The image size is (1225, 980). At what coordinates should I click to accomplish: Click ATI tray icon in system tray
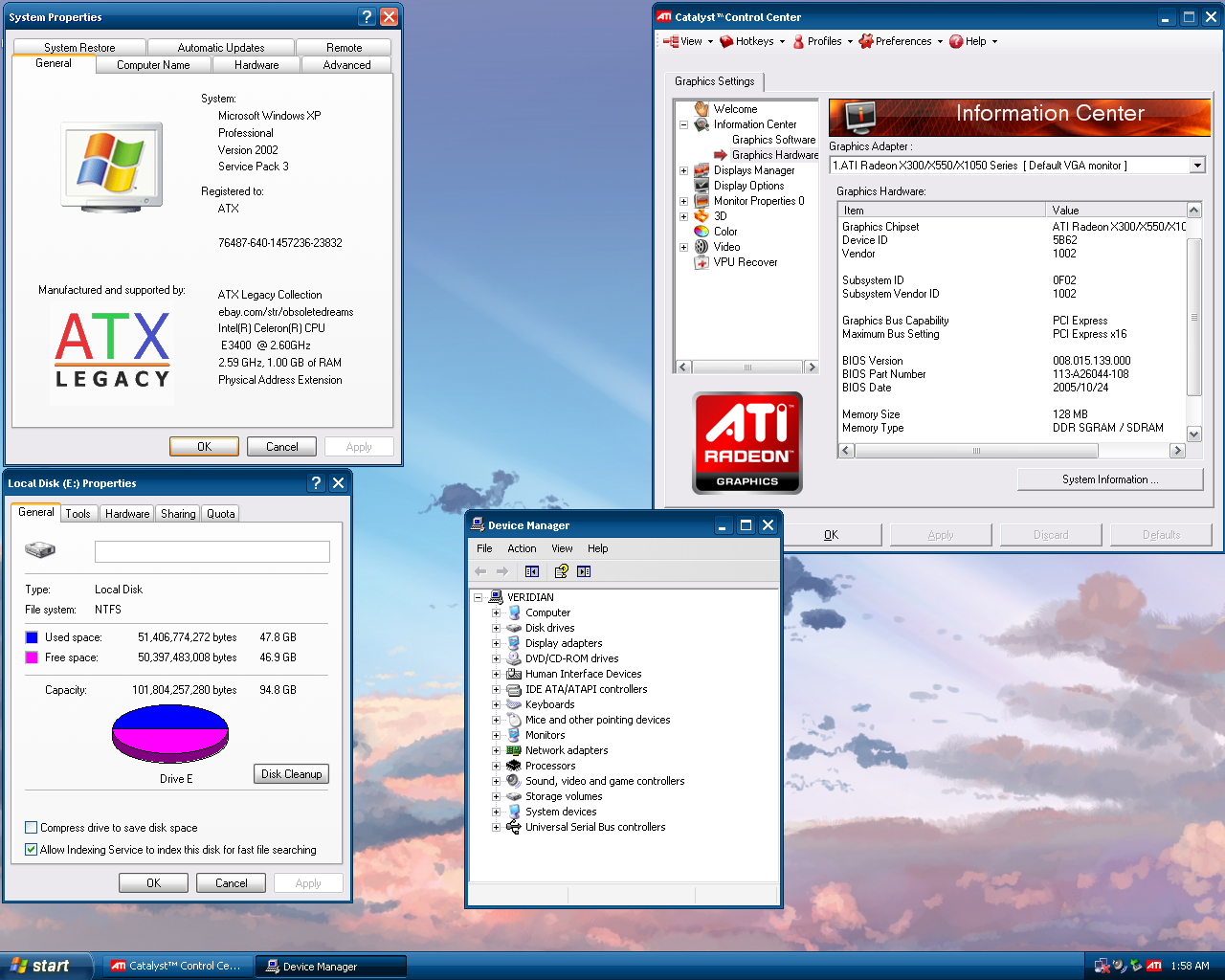tap(1154, 966)
